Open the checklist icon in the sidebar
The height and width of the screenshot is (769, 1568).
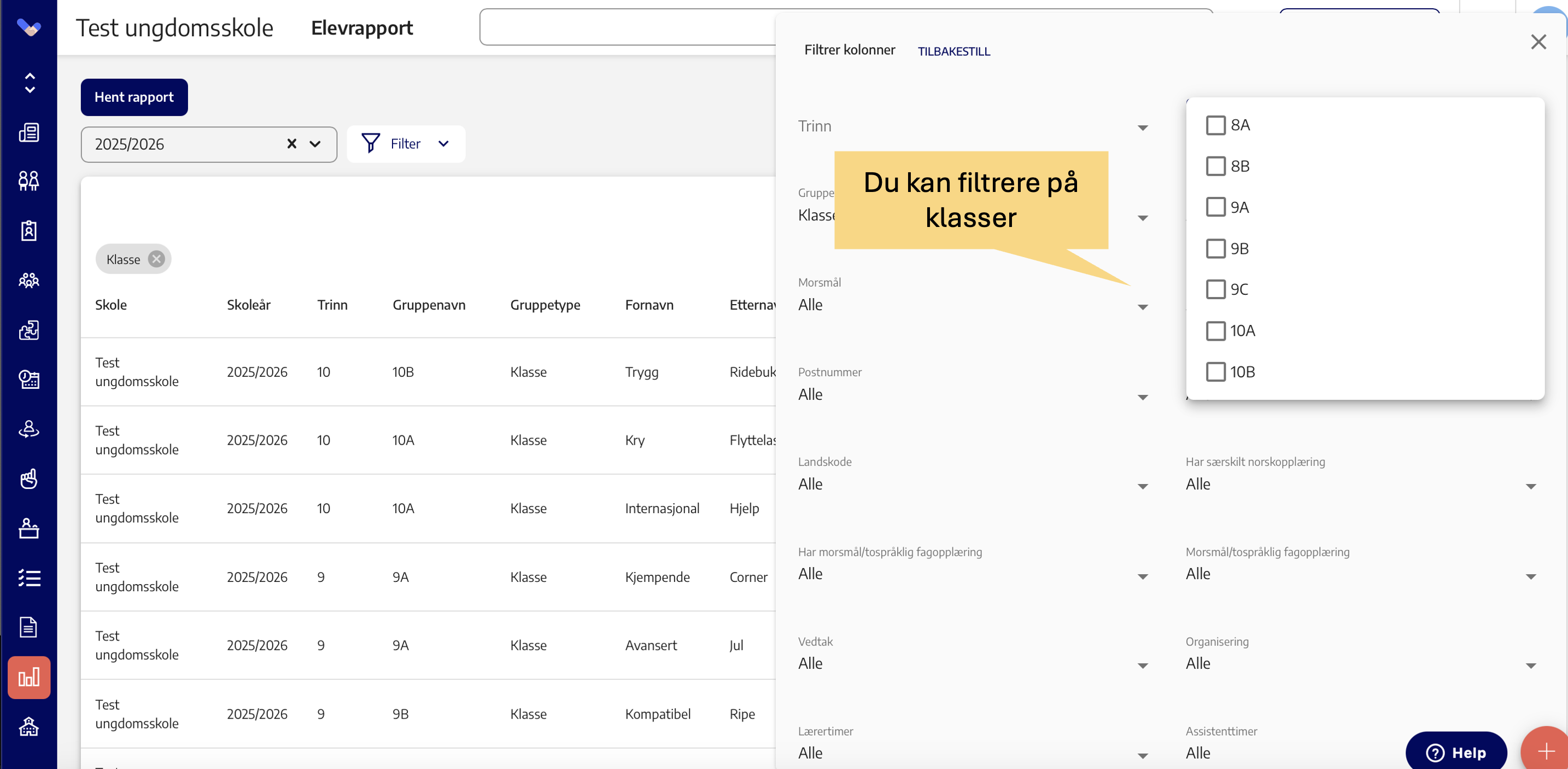pos(28,578)
